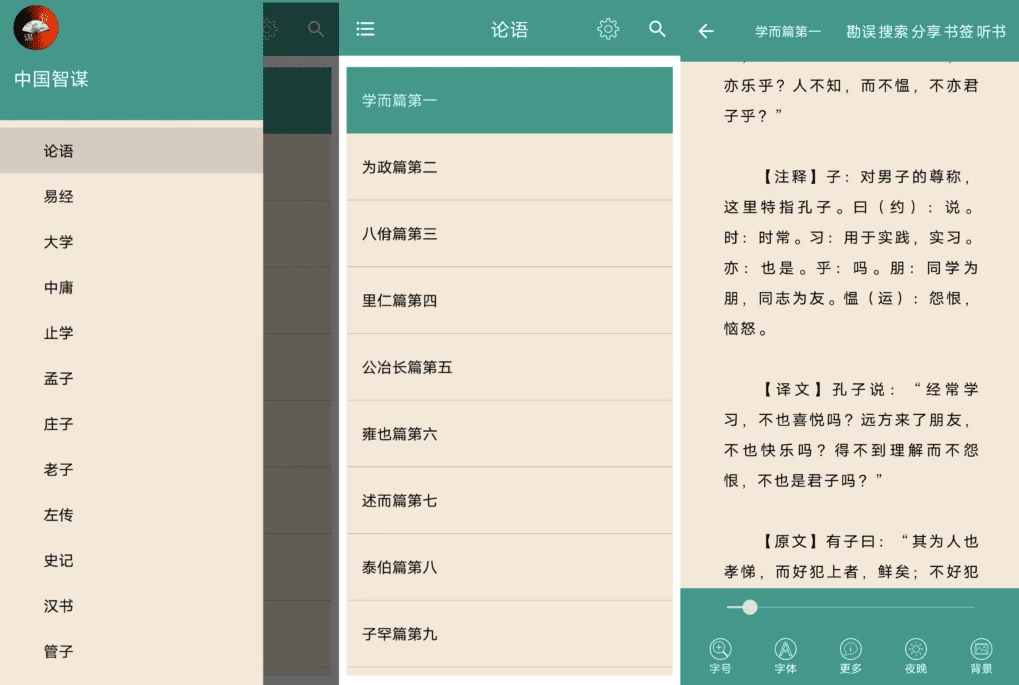Open the hamburger menu beside 论语 title
This screenshot has height=685, width=1019.
[366, 29]
